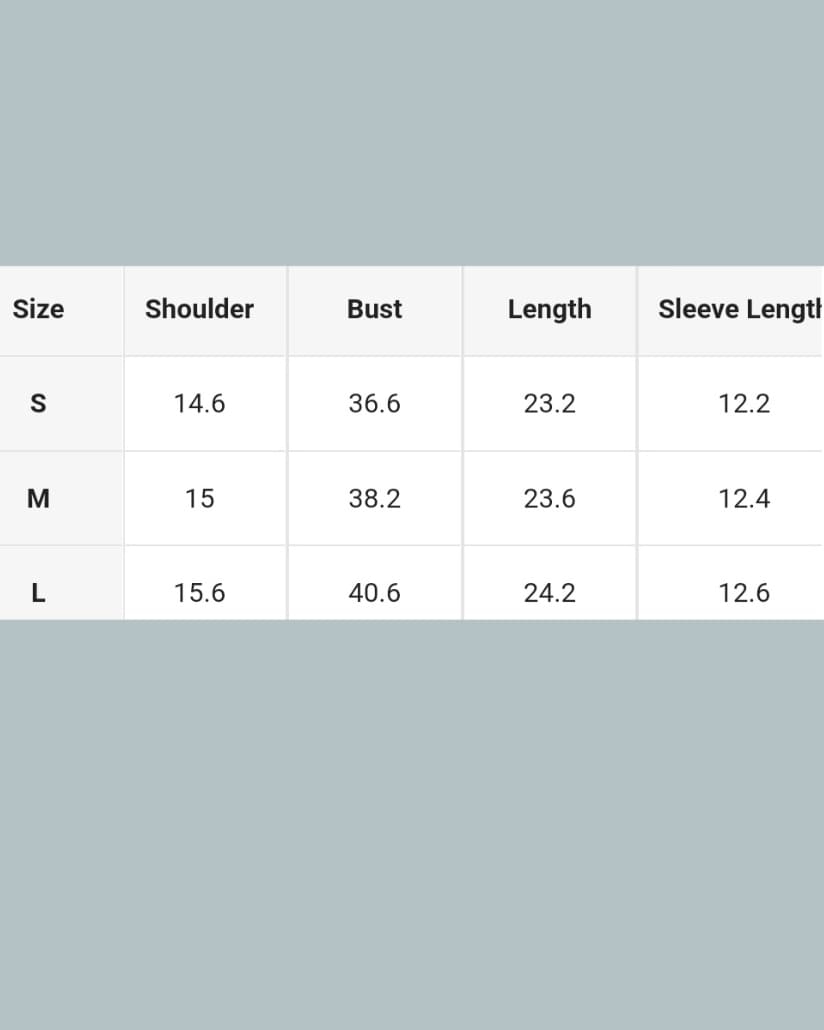Click bust value 38.2 for size M
The width and height of the screenshot is (824, 1030).
coord(374,498)
